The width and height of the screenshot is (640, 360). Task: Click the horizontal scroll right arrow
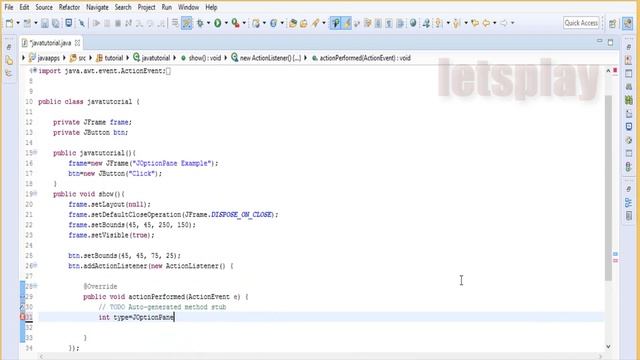600,356
